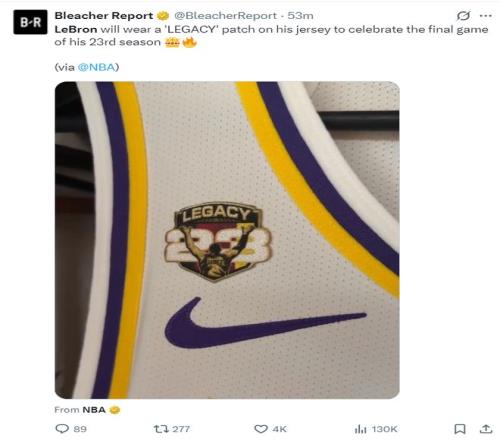Click the 89 replies count

pos(80,429)
